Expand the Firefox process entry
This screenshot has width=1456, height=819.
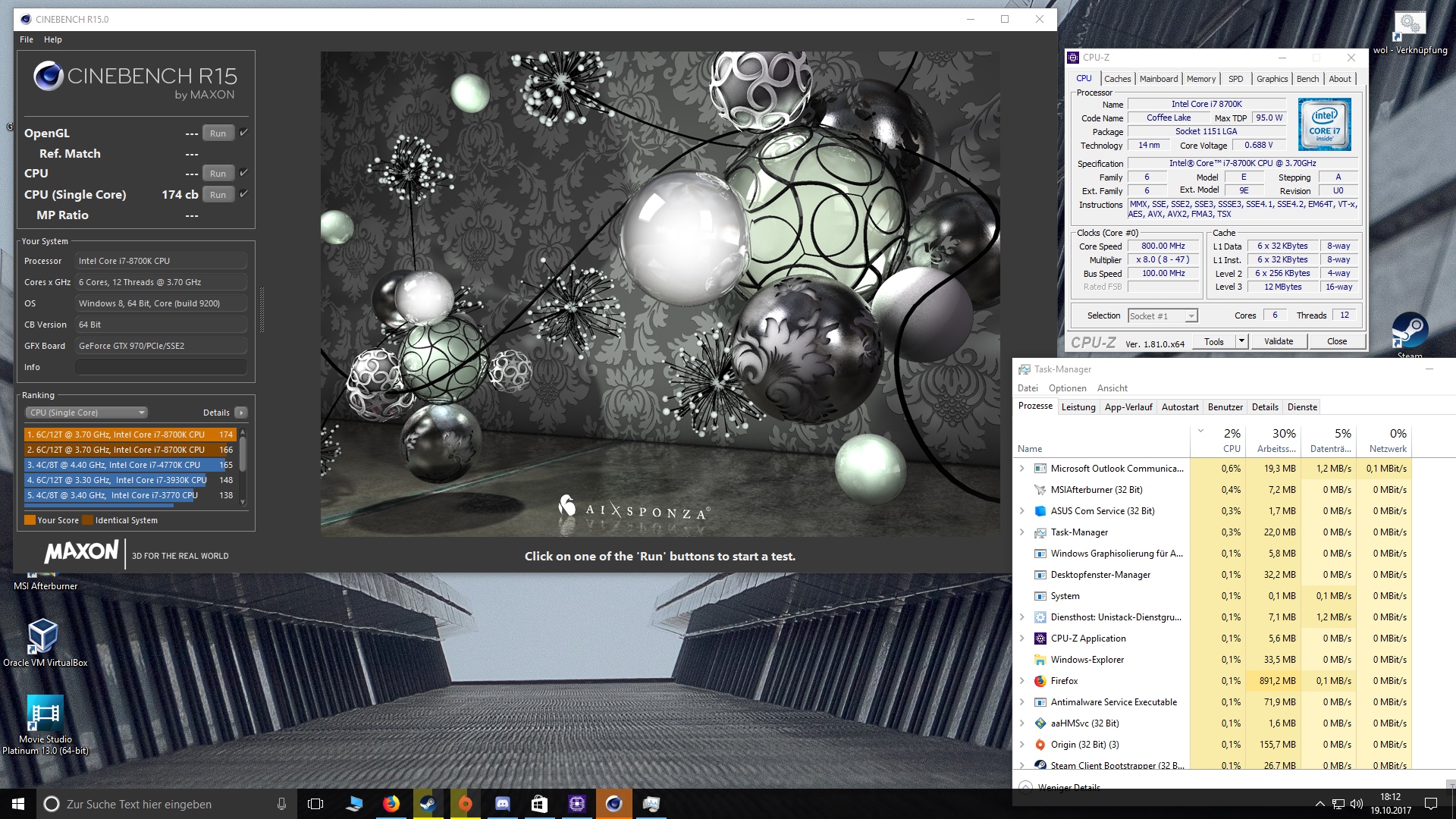tap(1021, 681)
